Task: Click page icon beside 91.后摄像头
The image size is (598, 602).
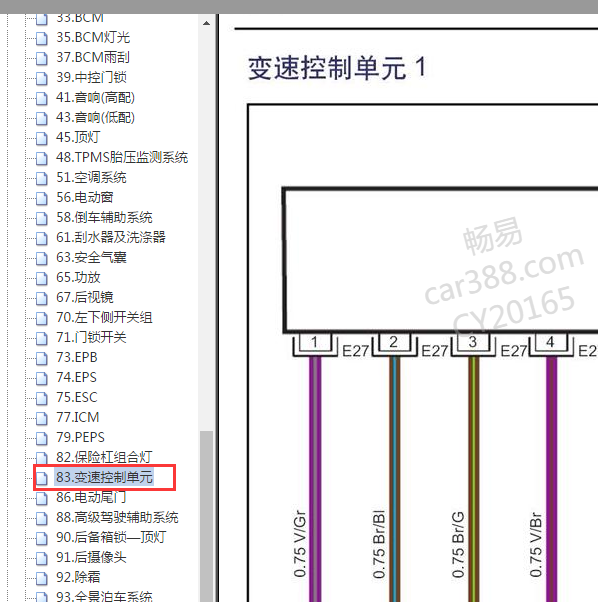Action: (x=41, y=558)
